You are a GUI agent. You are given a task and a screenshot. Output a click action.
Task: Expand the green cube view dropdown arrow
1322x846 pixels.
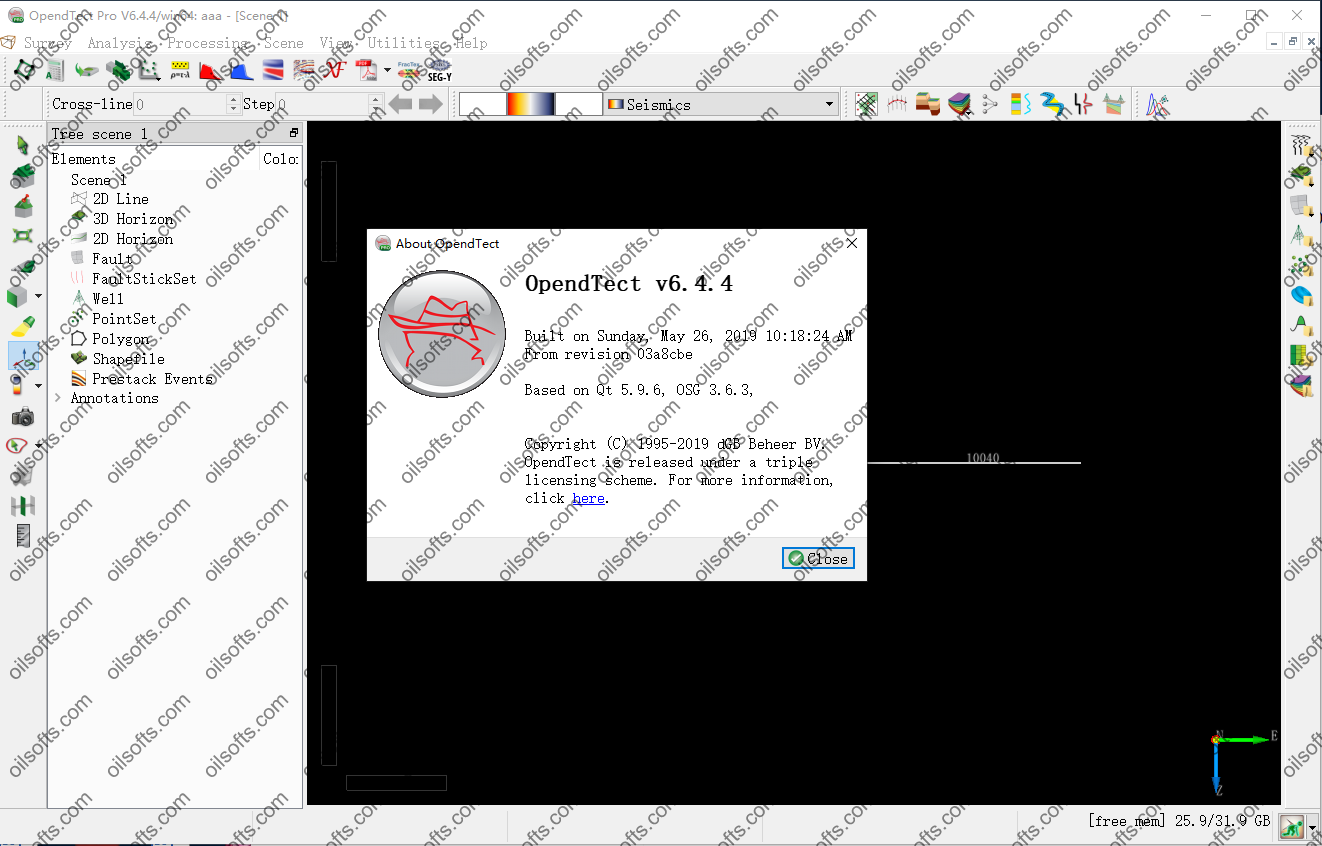coord(38,296)
